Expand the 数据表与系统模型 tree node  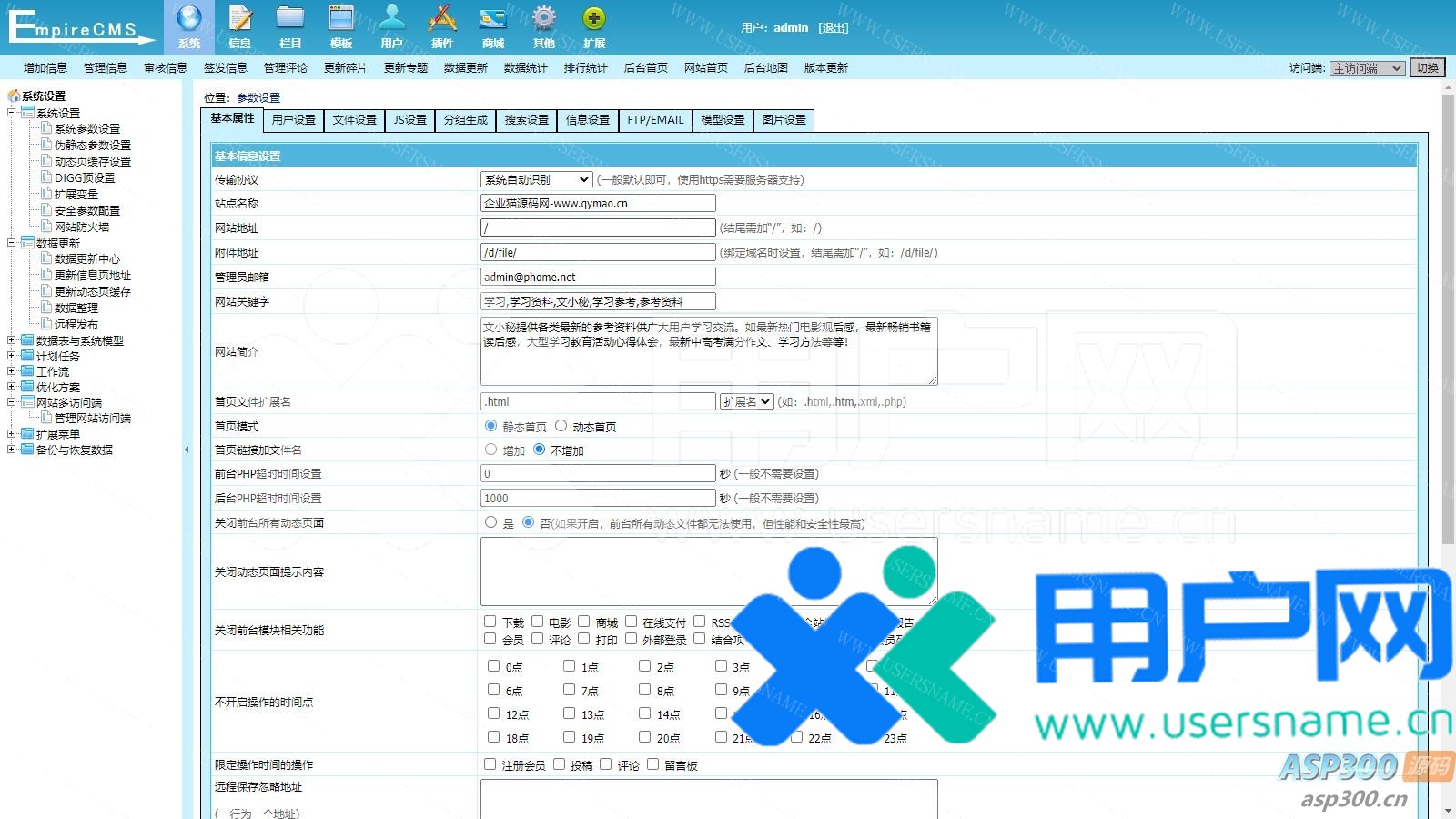pyautogui.click(x=12, y=340)
